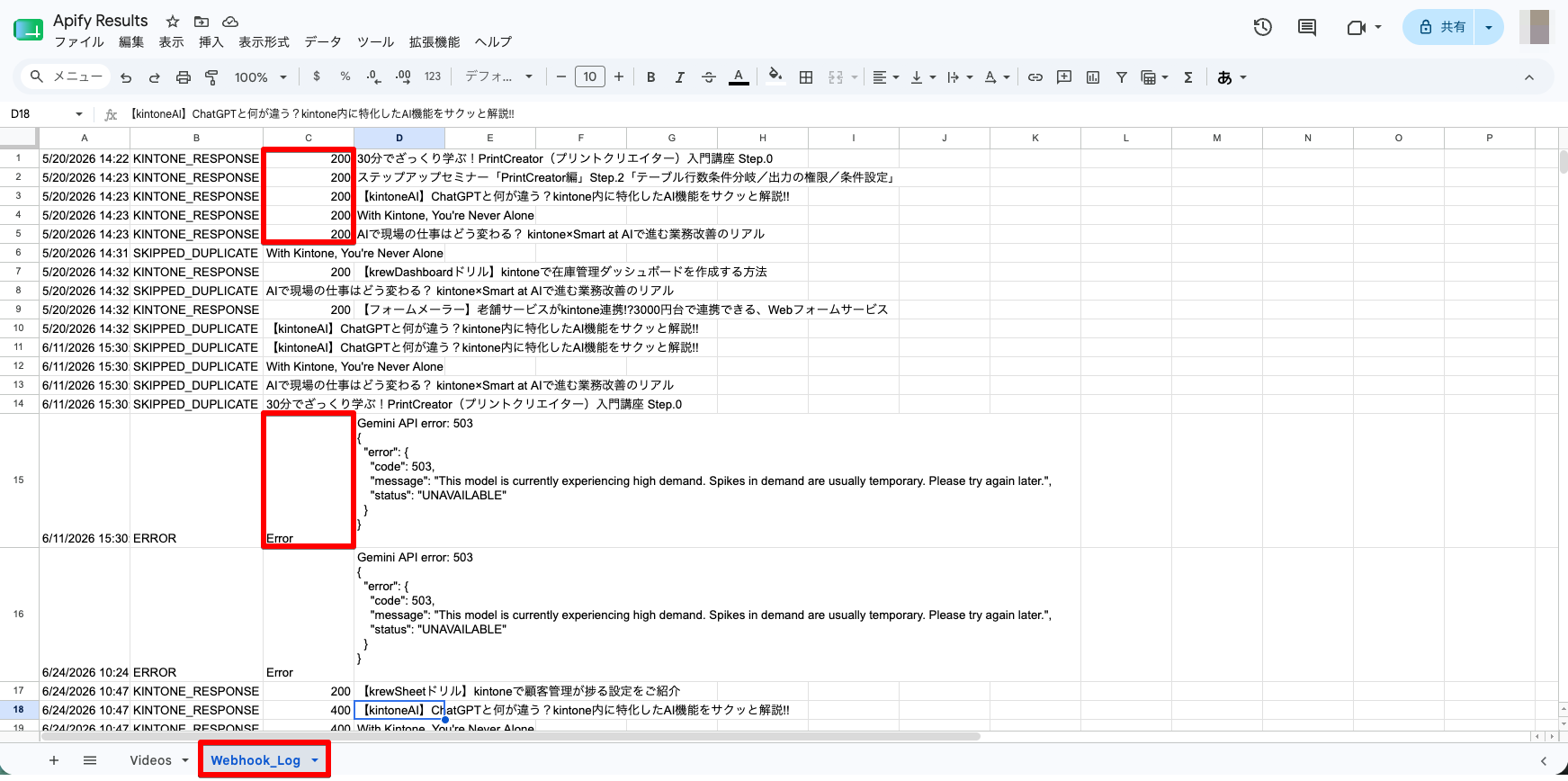Open the fill color bucket

pyautogui.click(x=775, y=77)
